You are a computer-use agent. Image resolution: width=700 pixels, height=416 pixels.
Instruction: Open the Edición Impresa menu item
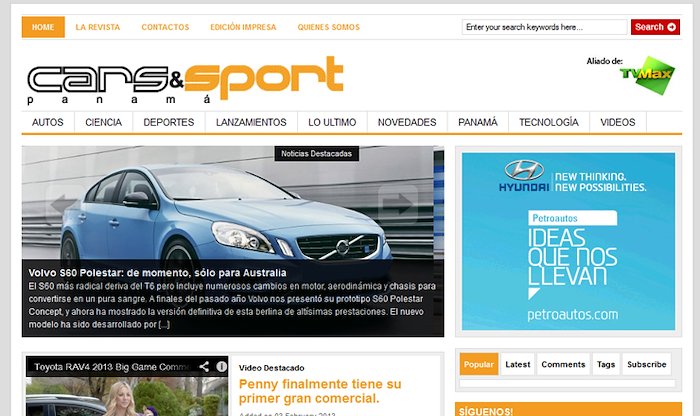(243, 27)
